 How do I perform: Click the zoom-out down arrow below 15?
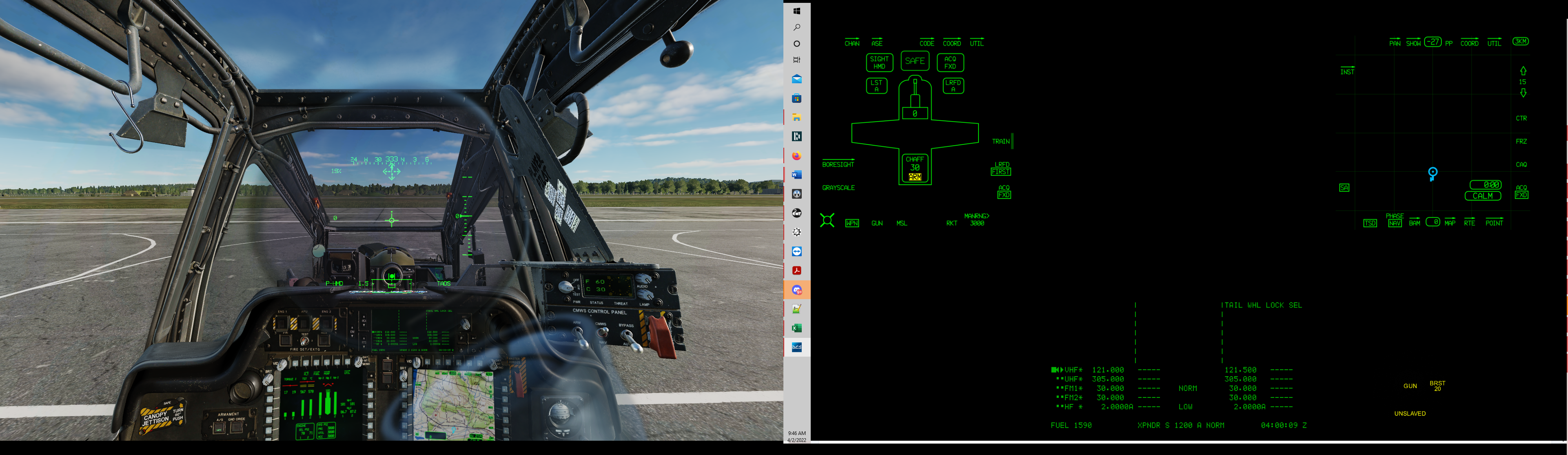click(x=1523, y=93)
